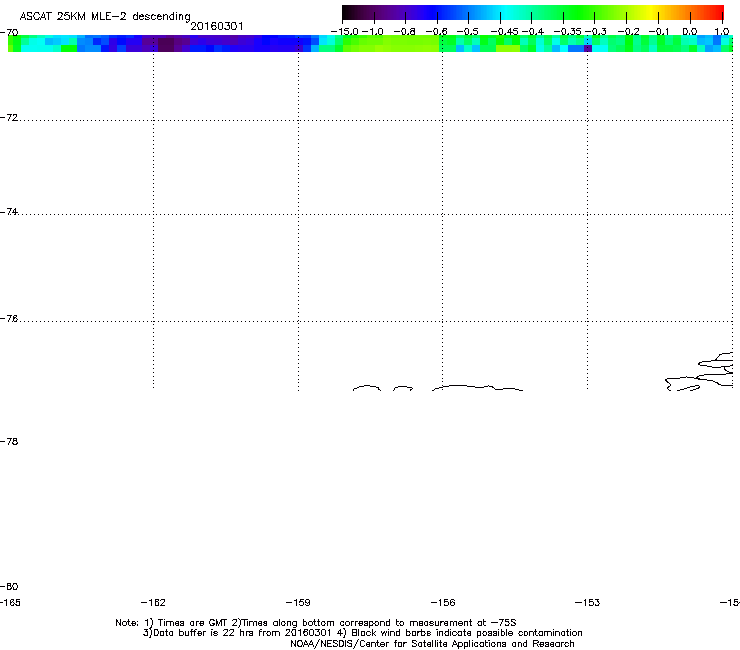This screenshot has height=650, width=740.
Task: Click the color bar label -0.1
Action: click(659, 32)
